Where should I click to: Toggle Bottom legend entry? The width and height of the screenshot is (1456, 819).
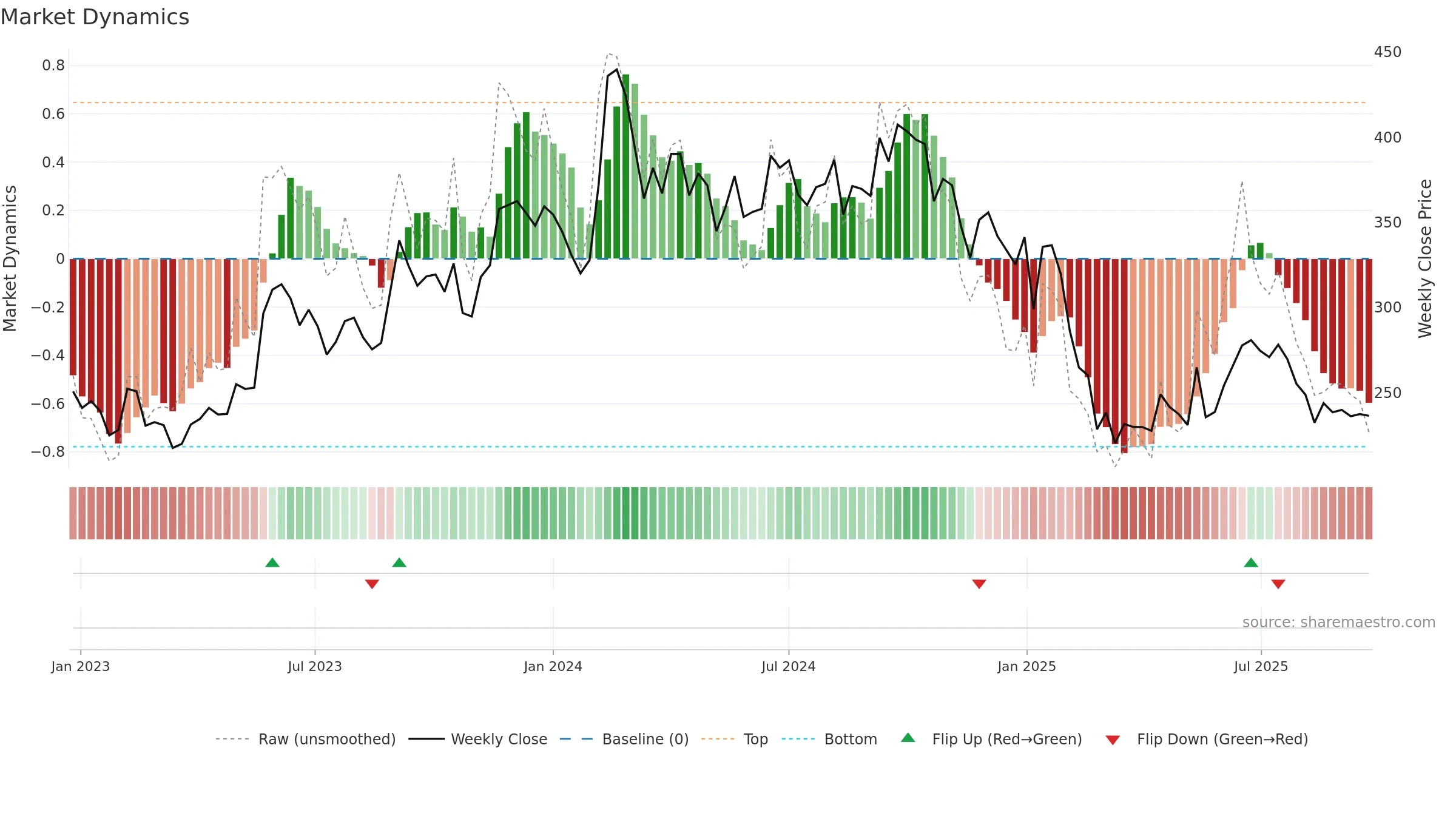point(829,739)
